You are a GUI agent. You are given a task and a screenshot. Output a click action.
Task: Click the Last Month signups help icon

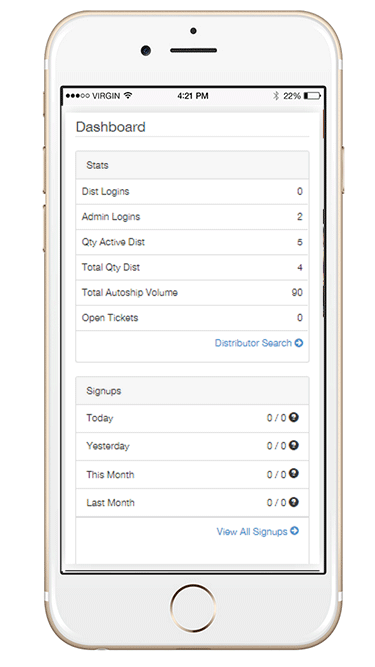[x=293, y=502]
